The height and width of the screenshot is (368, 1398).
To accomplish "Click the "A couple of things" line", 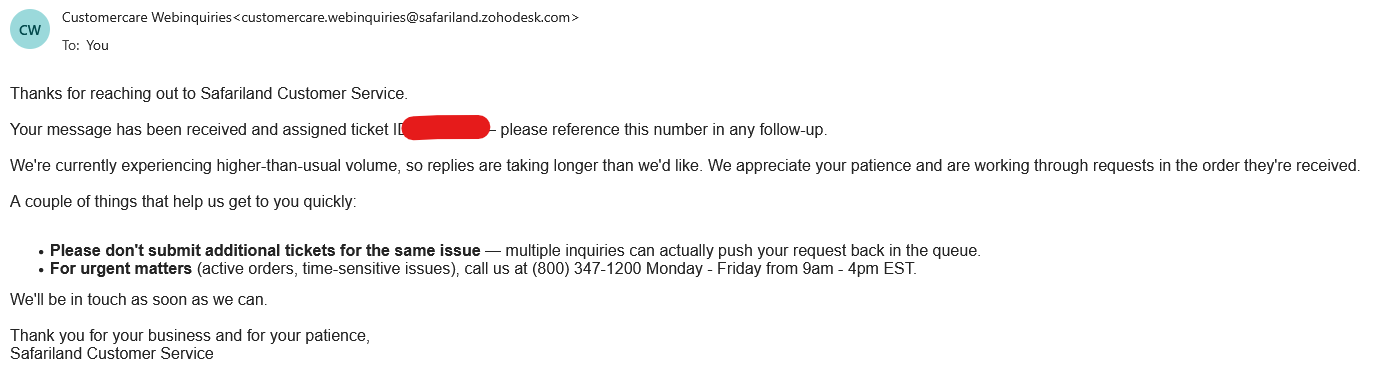I will pos(183,202).
